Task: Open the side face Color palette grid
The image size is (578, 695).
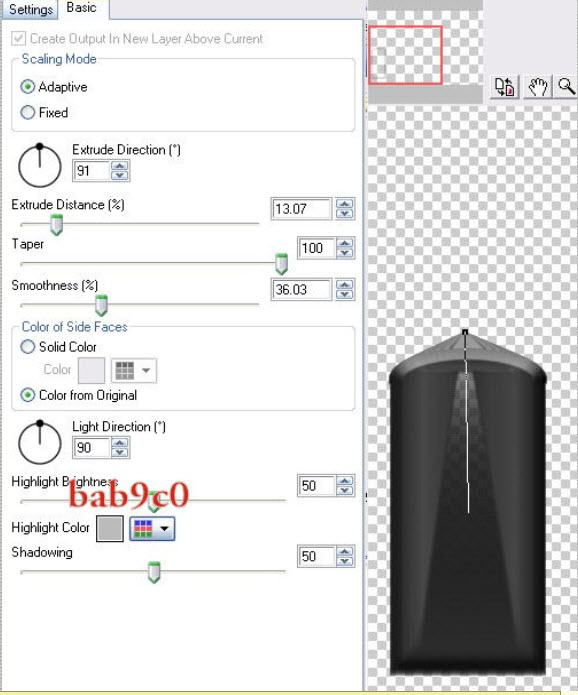Action: 125,370
